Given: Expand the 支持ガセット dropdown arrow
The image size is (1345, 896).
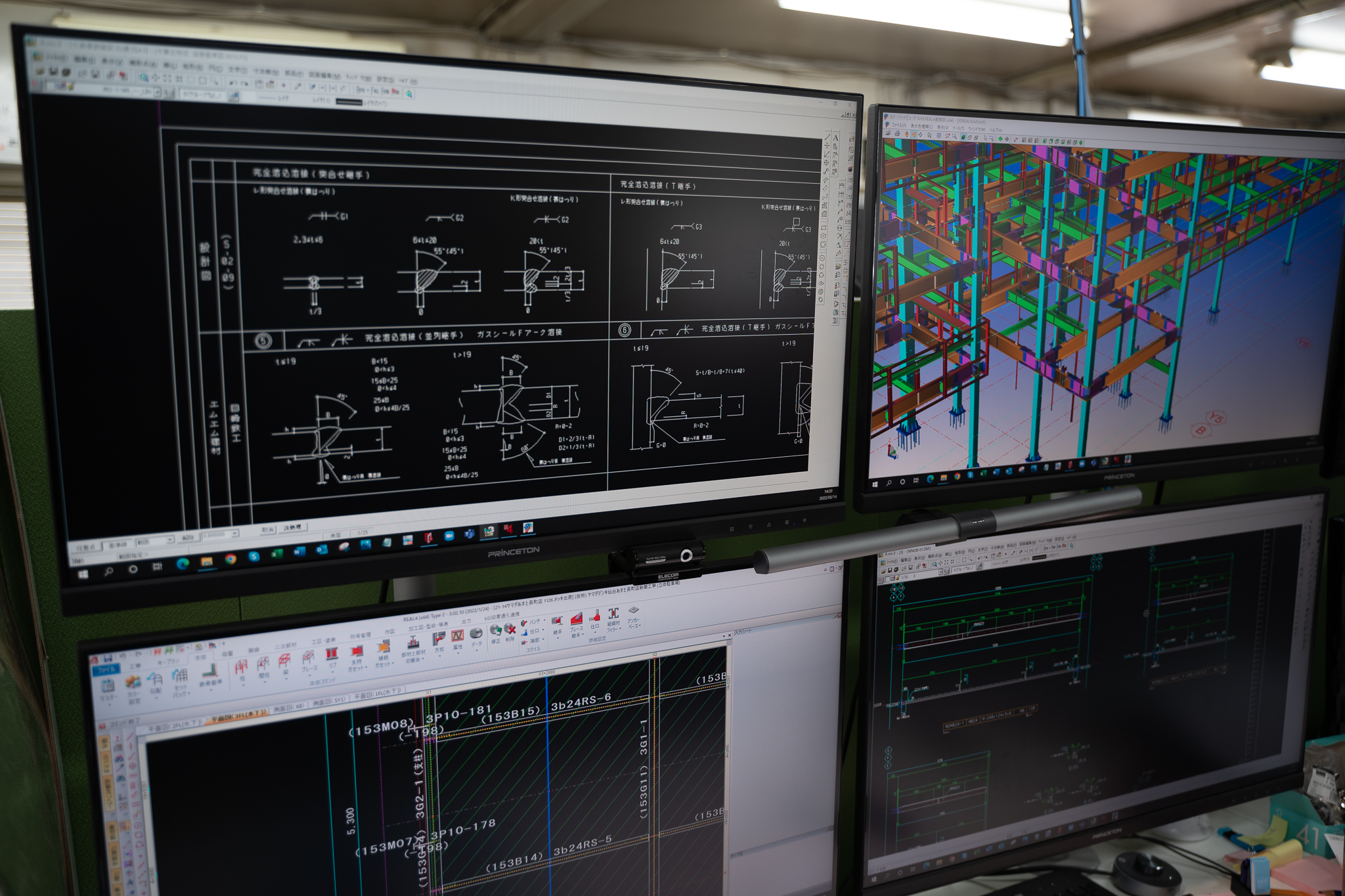Looking at the screenshot, I should point(366,667).
